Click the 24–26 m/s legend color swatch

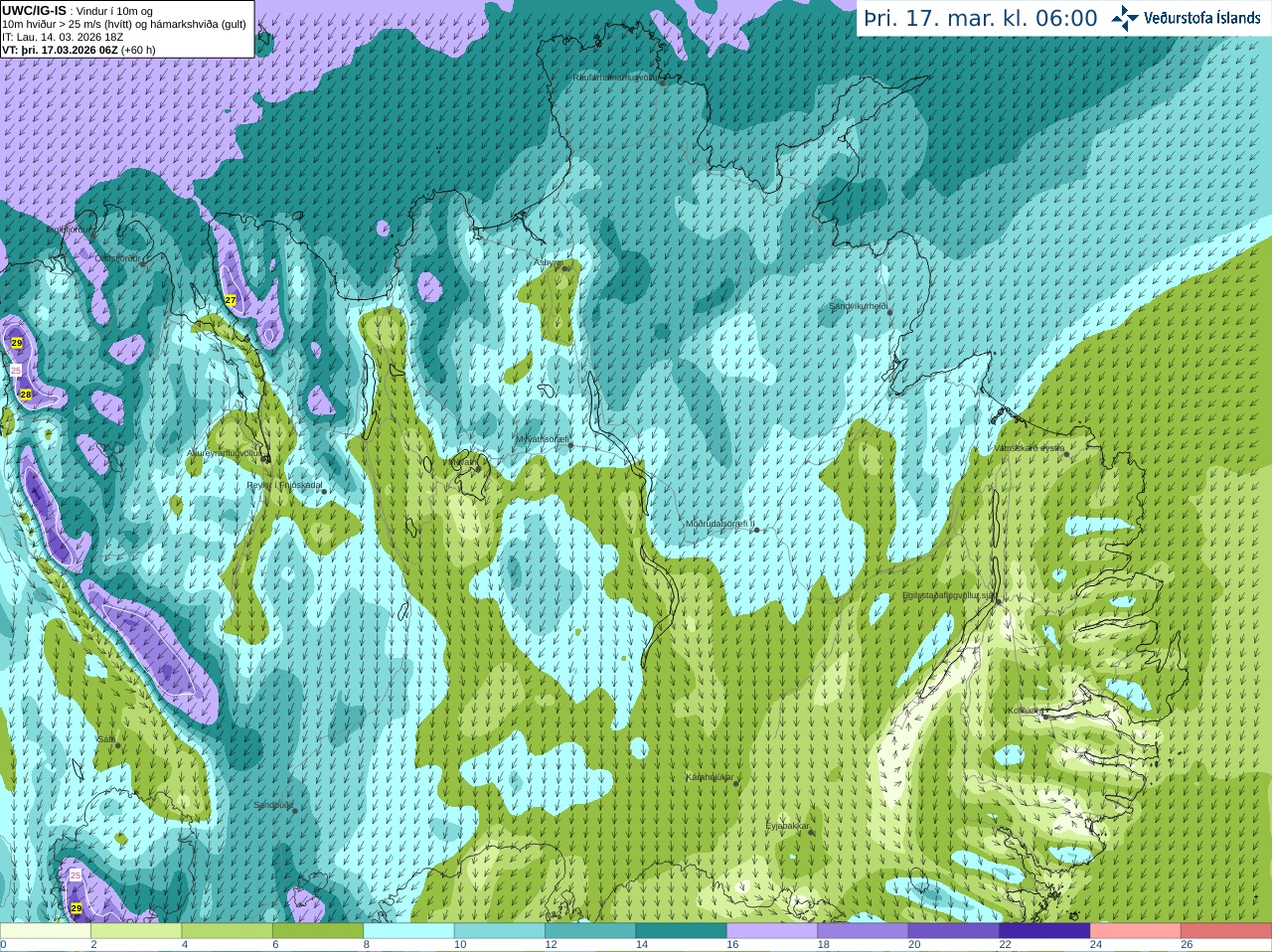1136,931
